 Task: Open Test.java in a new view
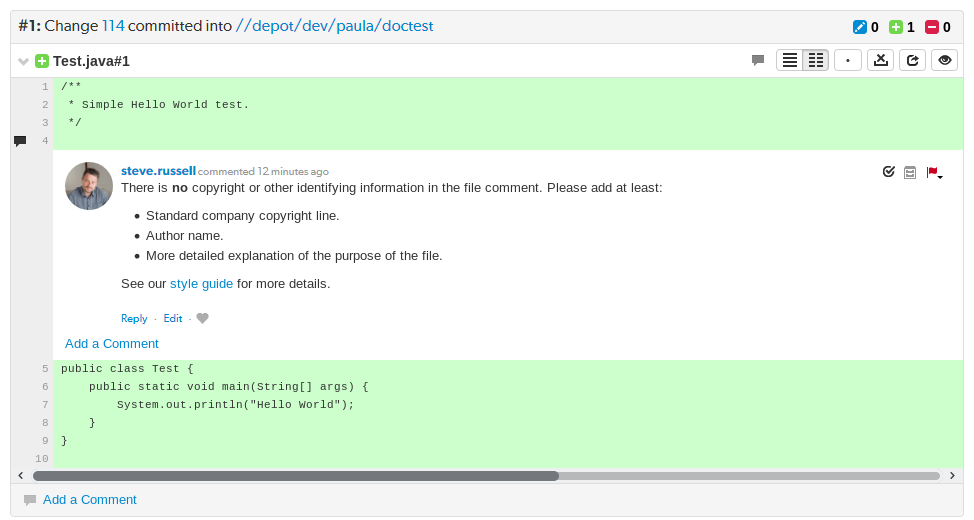click(x=912, y=61)
